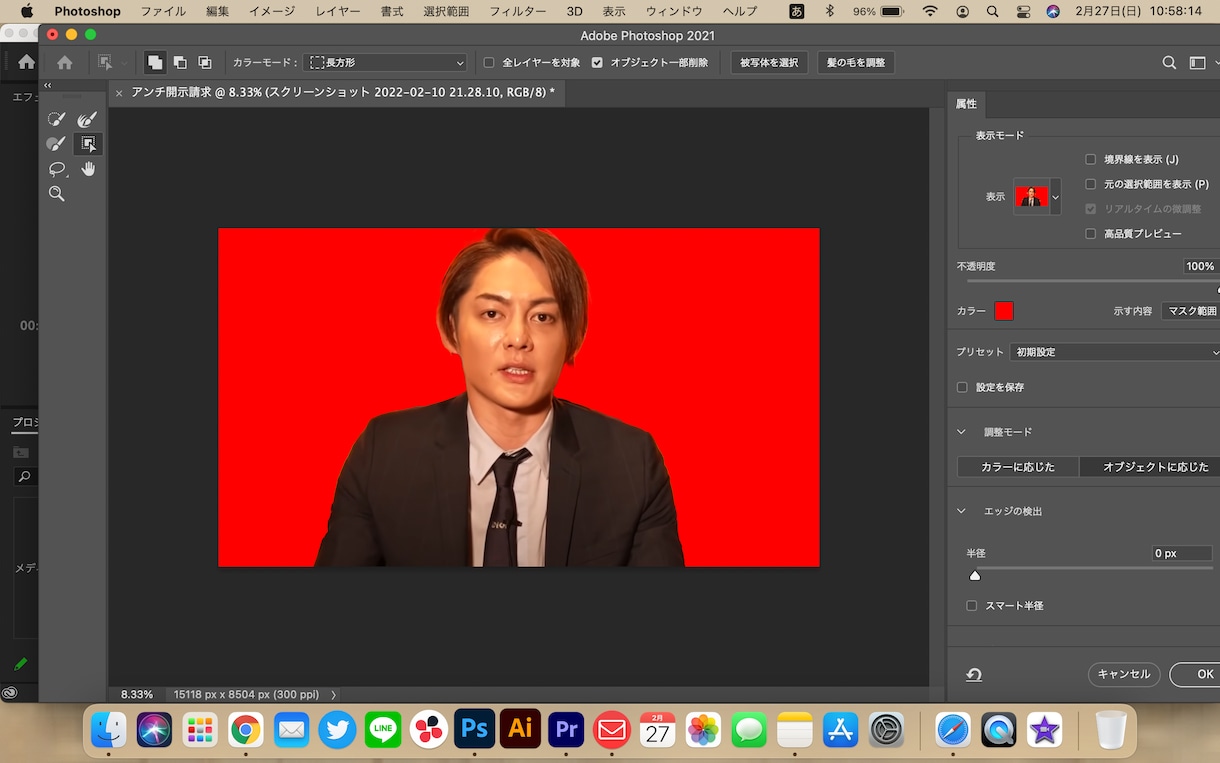
Task: Enable 全レイヤーを対象 checkbox
Action: click(489, 62)
